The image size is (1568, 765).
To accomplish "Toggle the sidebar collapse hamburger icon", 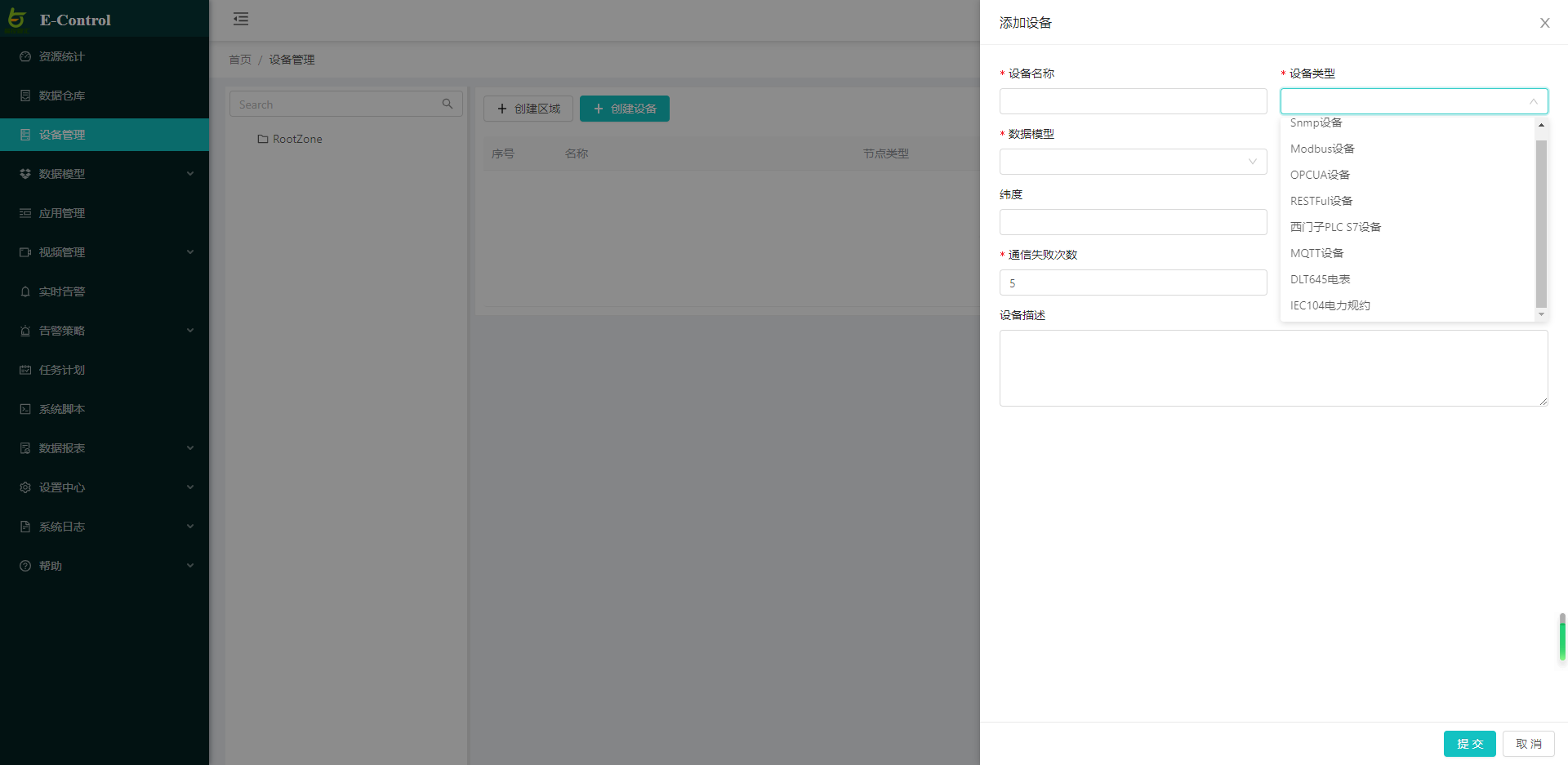I will pyautogui.click(x=241, y=19).
